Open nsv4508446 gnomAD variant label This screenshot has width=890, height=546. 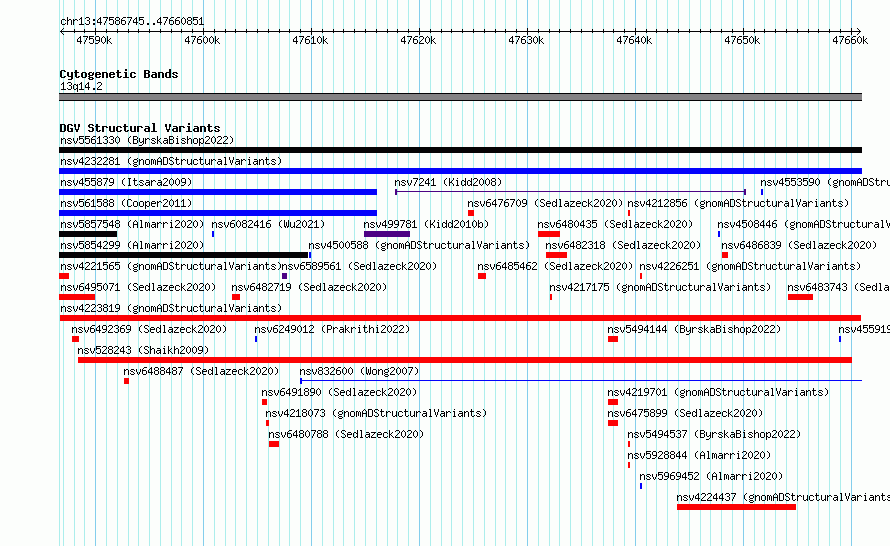tap(803, 224)
